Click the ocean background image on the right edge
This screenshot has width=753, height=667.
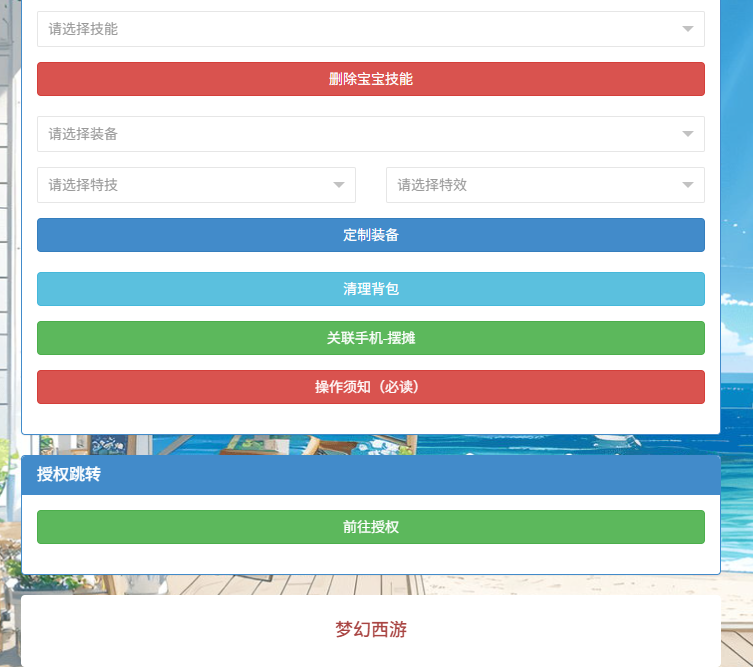point(738,400)
